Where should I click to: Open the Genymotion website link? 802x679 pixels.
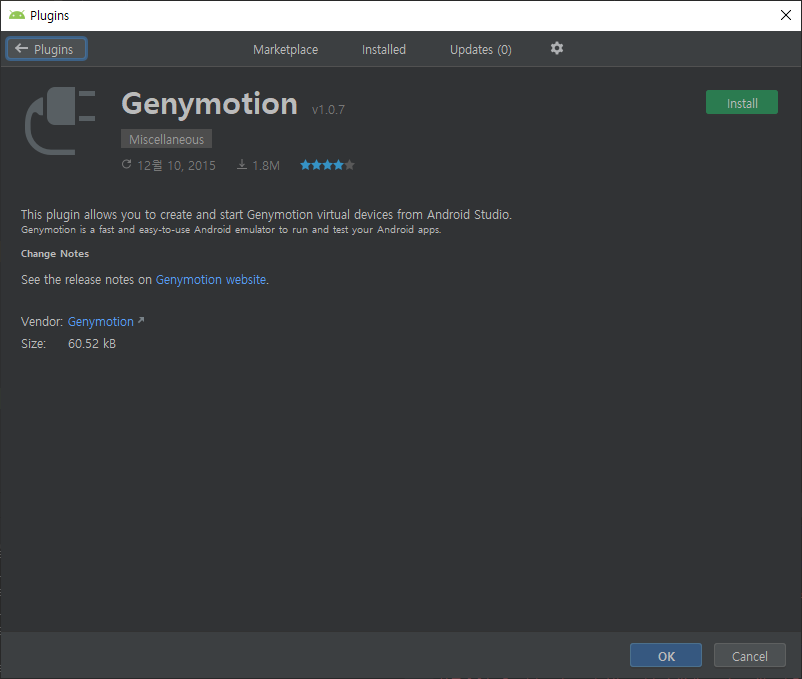[x=211, y=280]
